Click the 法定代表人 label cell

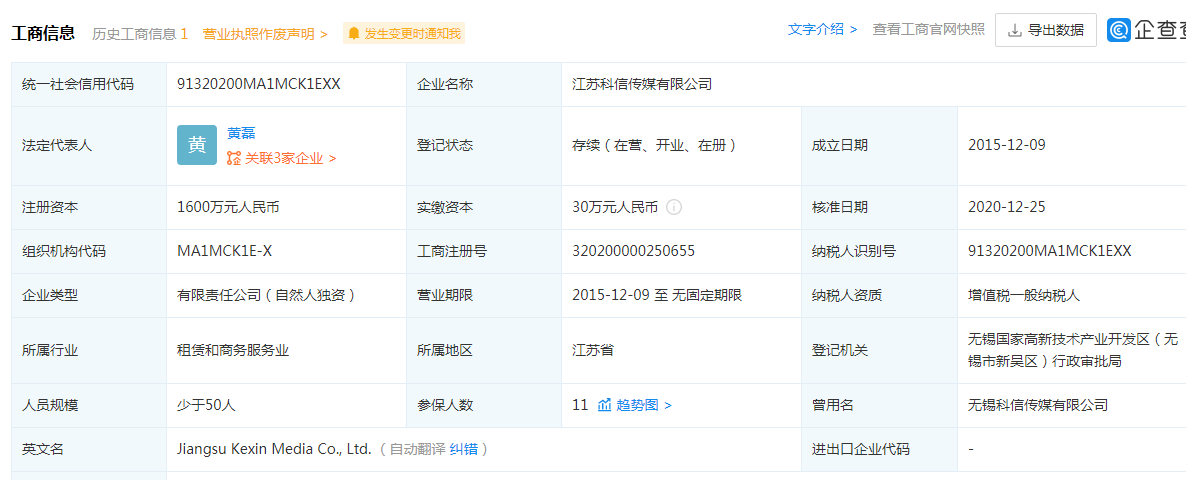click(89, 145)
